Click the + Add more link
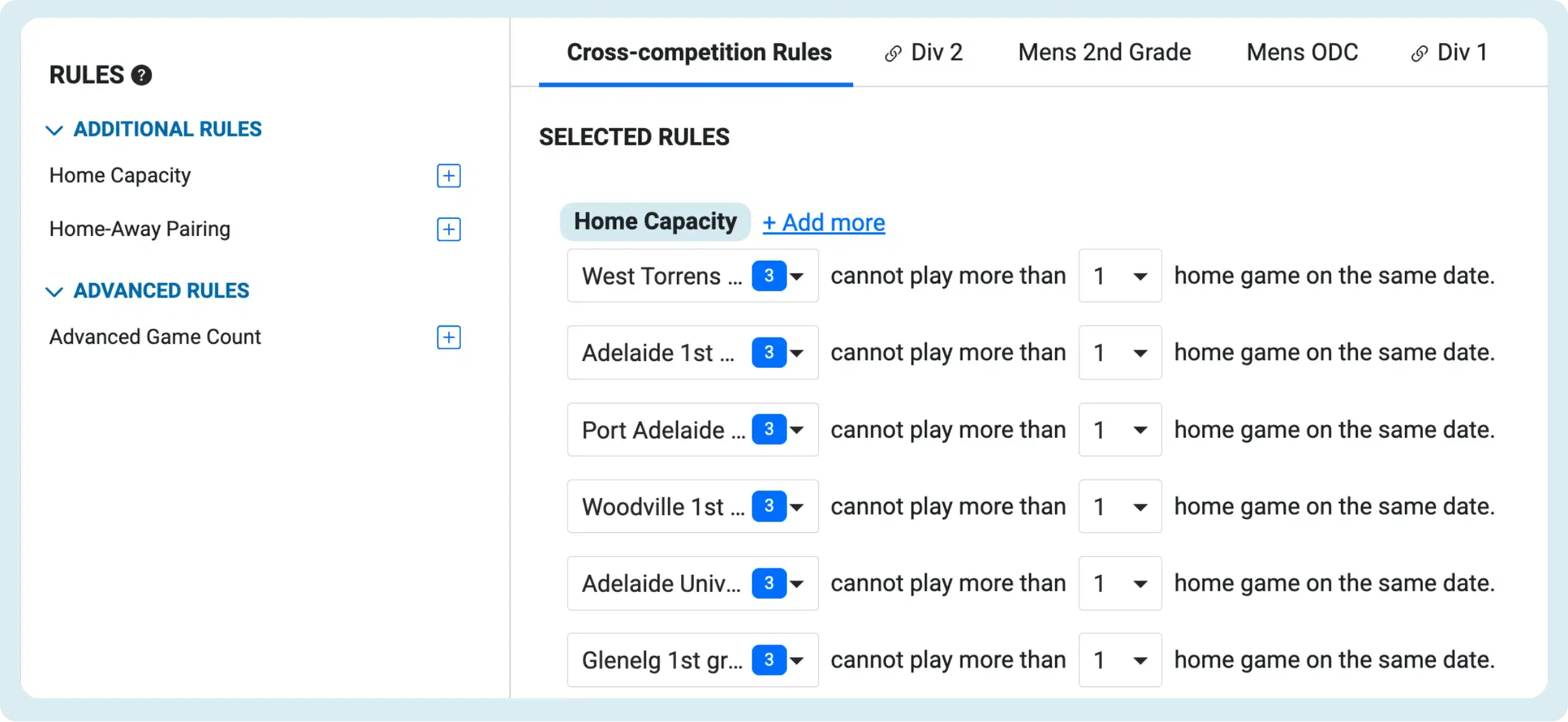This screenshot has width=1568, height=722. 823,222
